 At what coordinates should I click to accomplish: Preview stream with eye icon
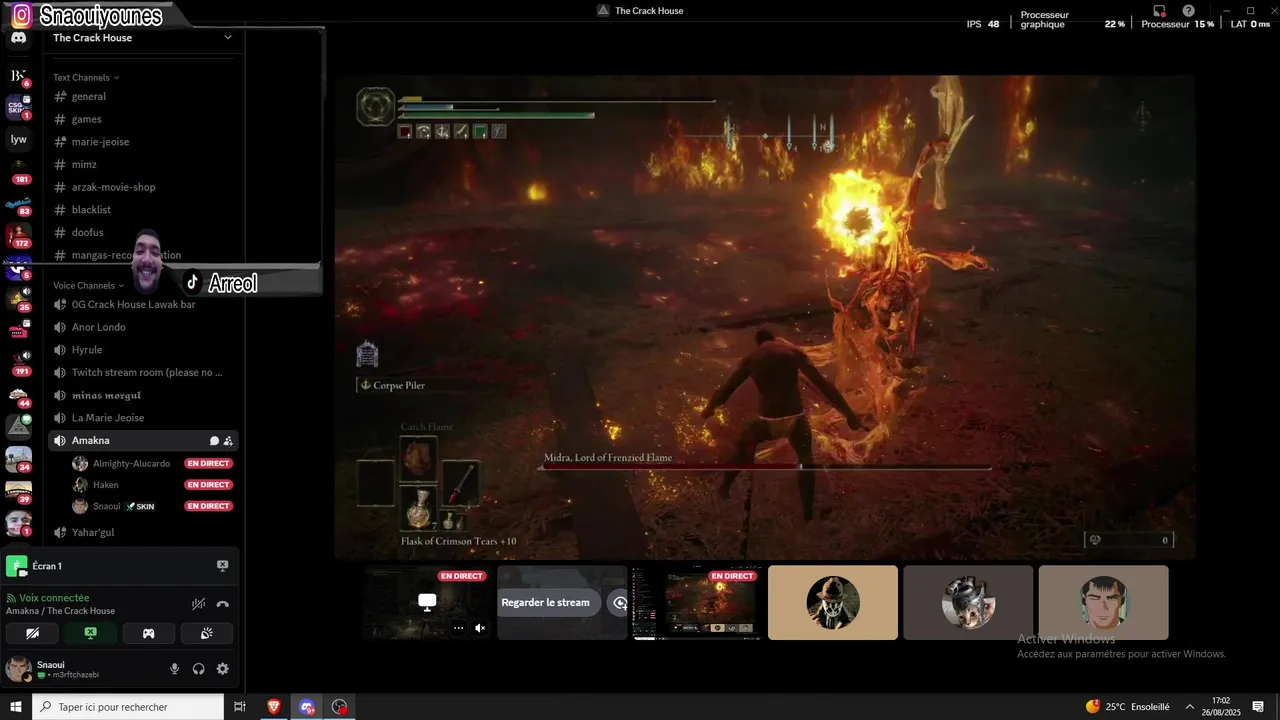point(619,602)
